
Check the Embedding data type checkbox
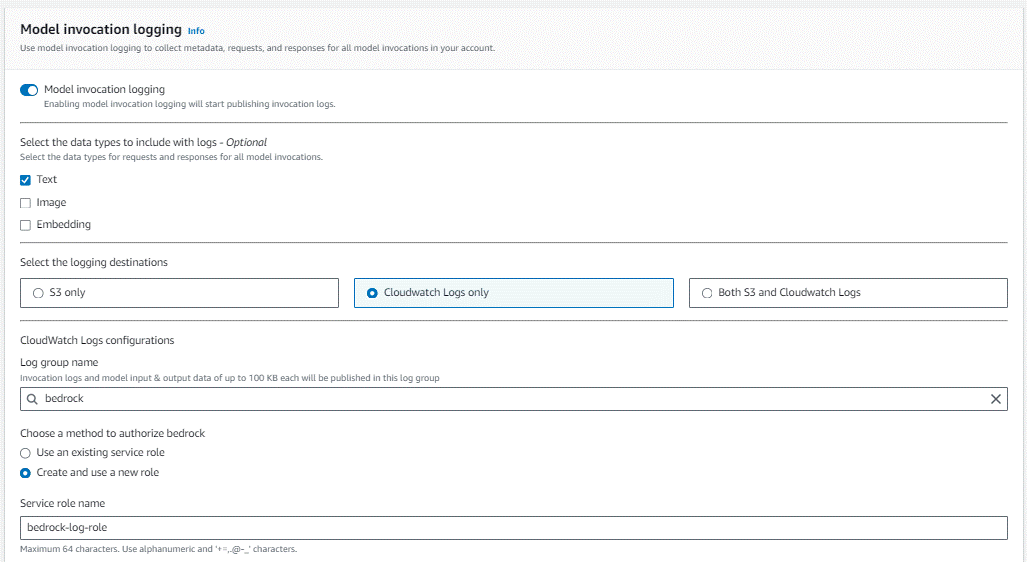pos(26,226)
